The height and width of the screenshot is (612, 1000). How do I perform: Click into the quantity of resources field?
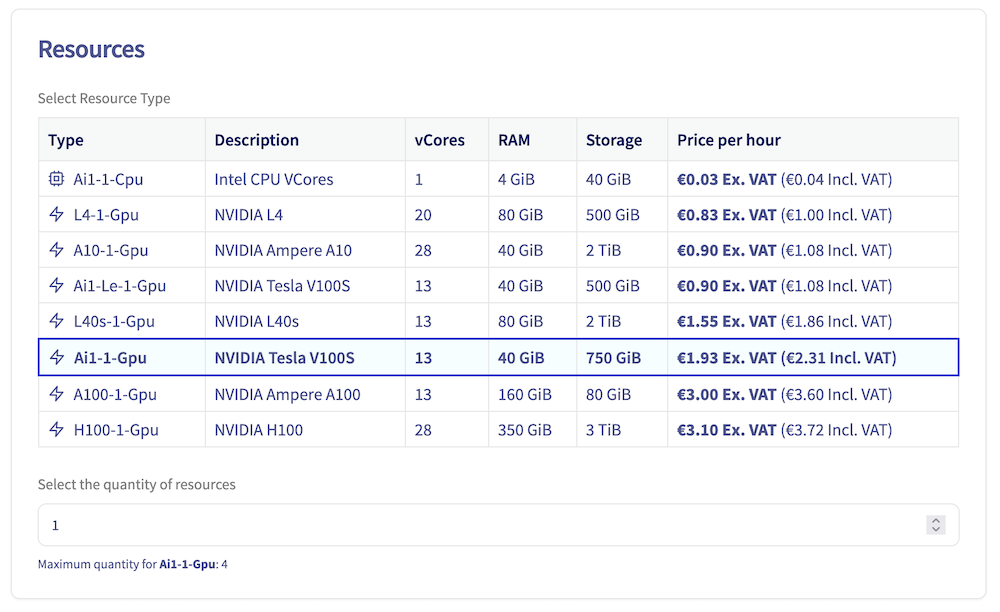(480, 525)
